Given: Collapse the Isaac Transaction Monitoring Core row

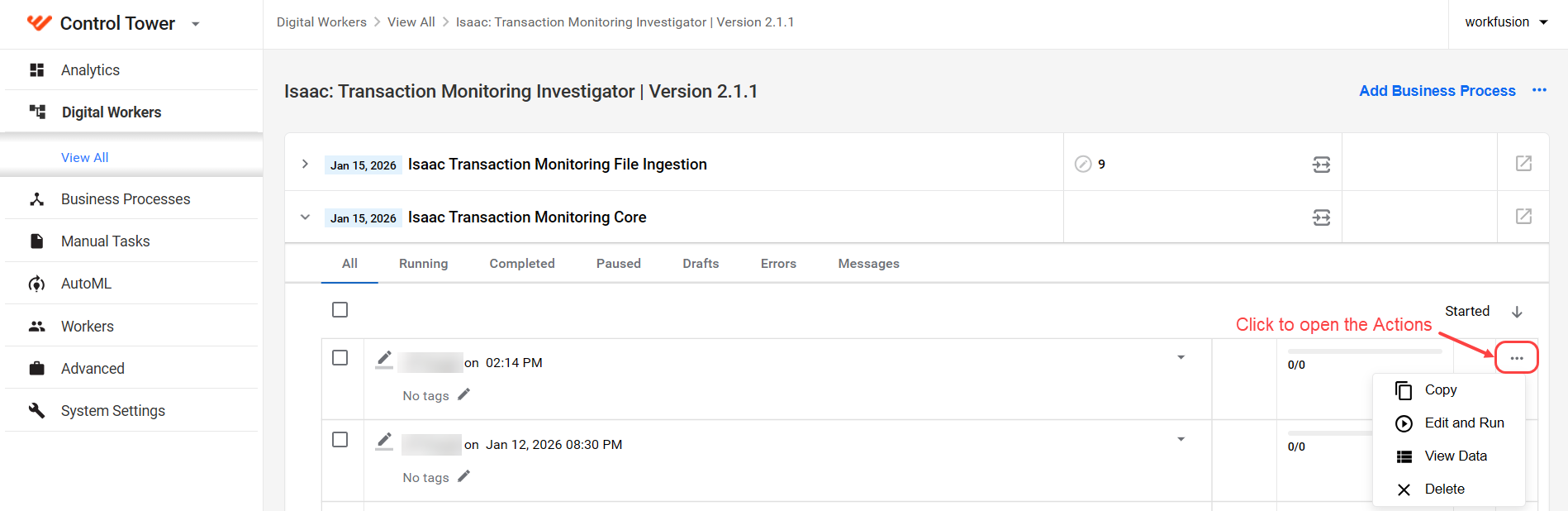Looking at the screenshot, I should click(305, 217).
